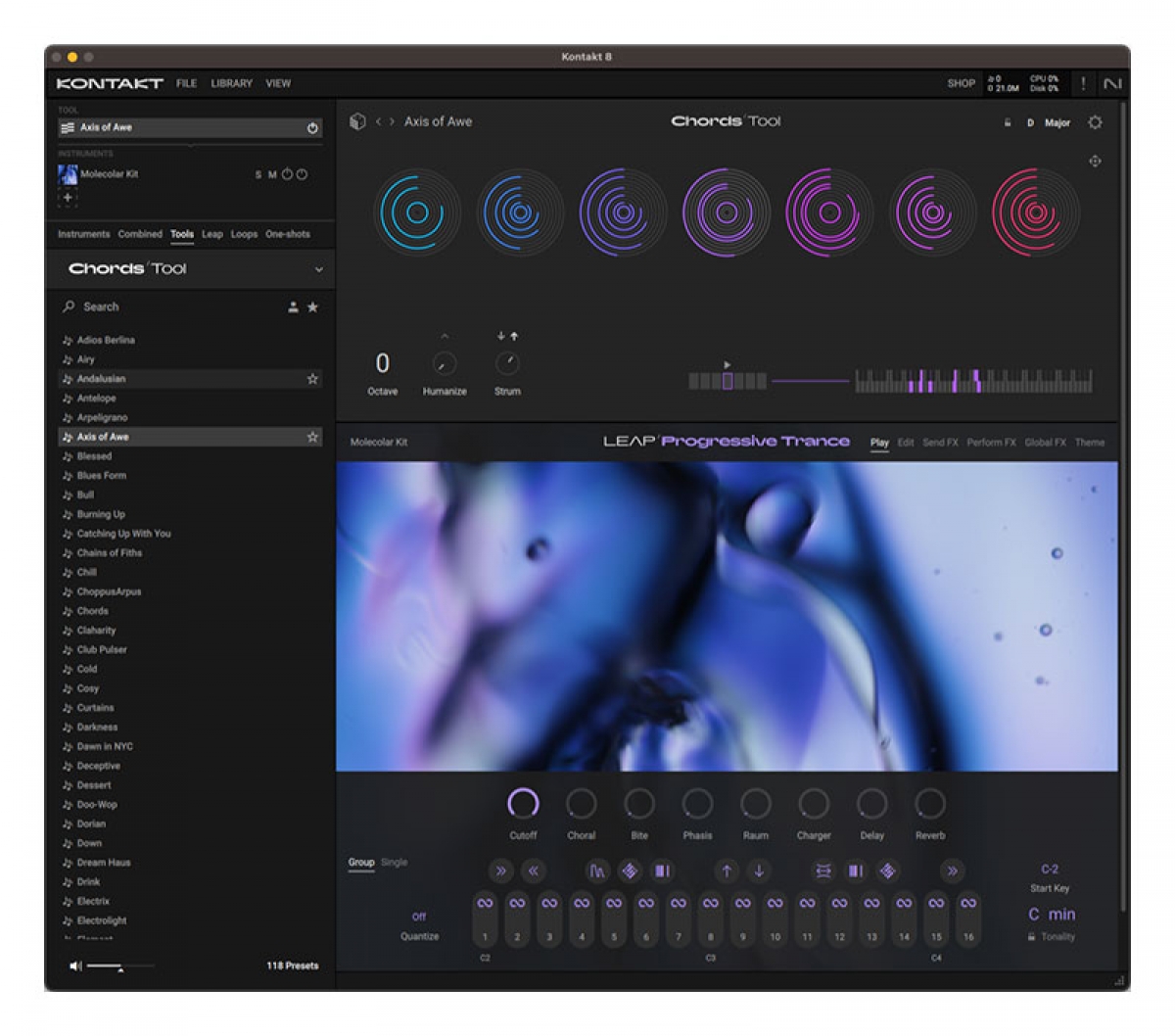Switch to the Loops tab
1175x1036 pixels.
(244, 234)
